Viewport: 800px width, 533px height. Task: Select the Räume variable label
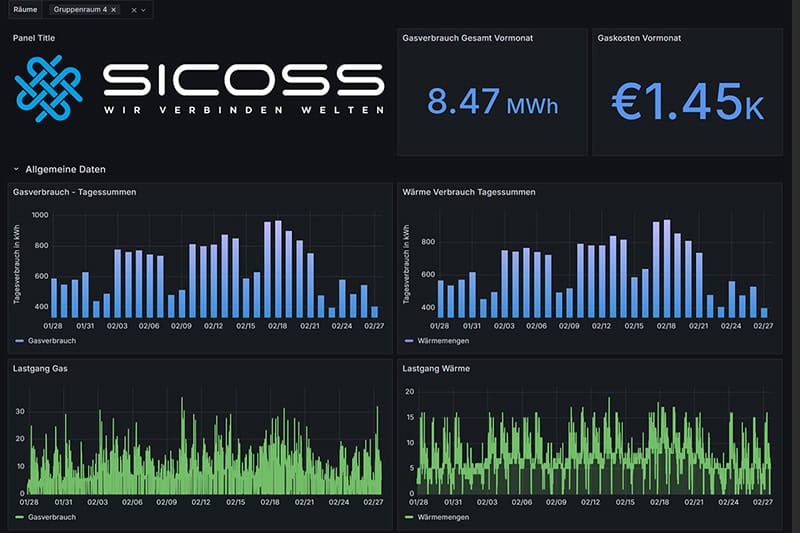click(25, 9)
